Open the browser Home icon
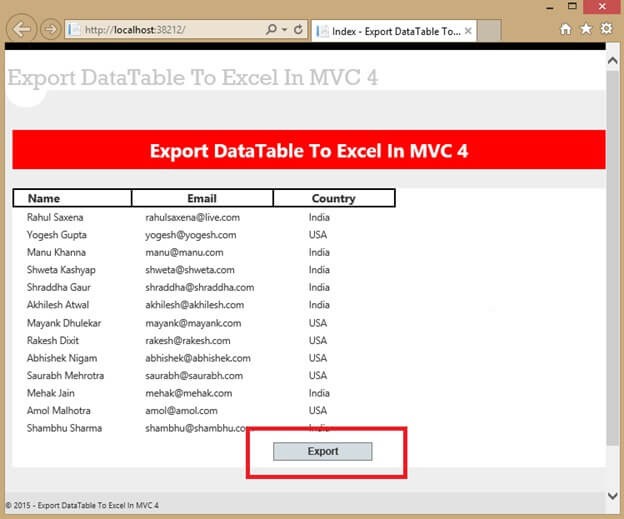The image size is (624, 519). (x=566, y=29)
